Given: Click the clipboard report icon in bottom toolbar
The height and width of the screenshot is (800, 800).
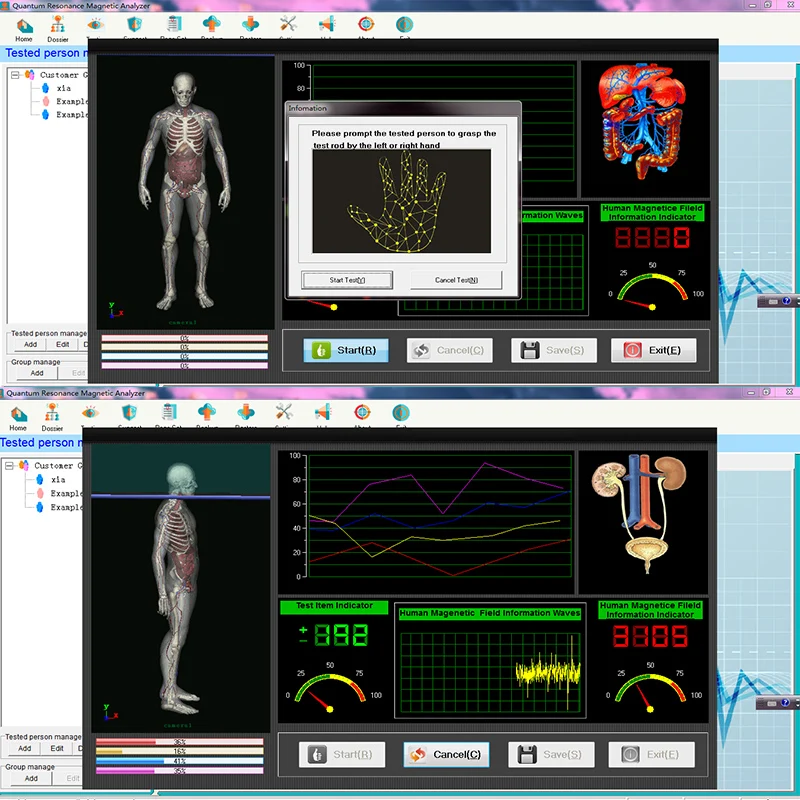Looking at the screenshot, I should click(x=168, y=414).
